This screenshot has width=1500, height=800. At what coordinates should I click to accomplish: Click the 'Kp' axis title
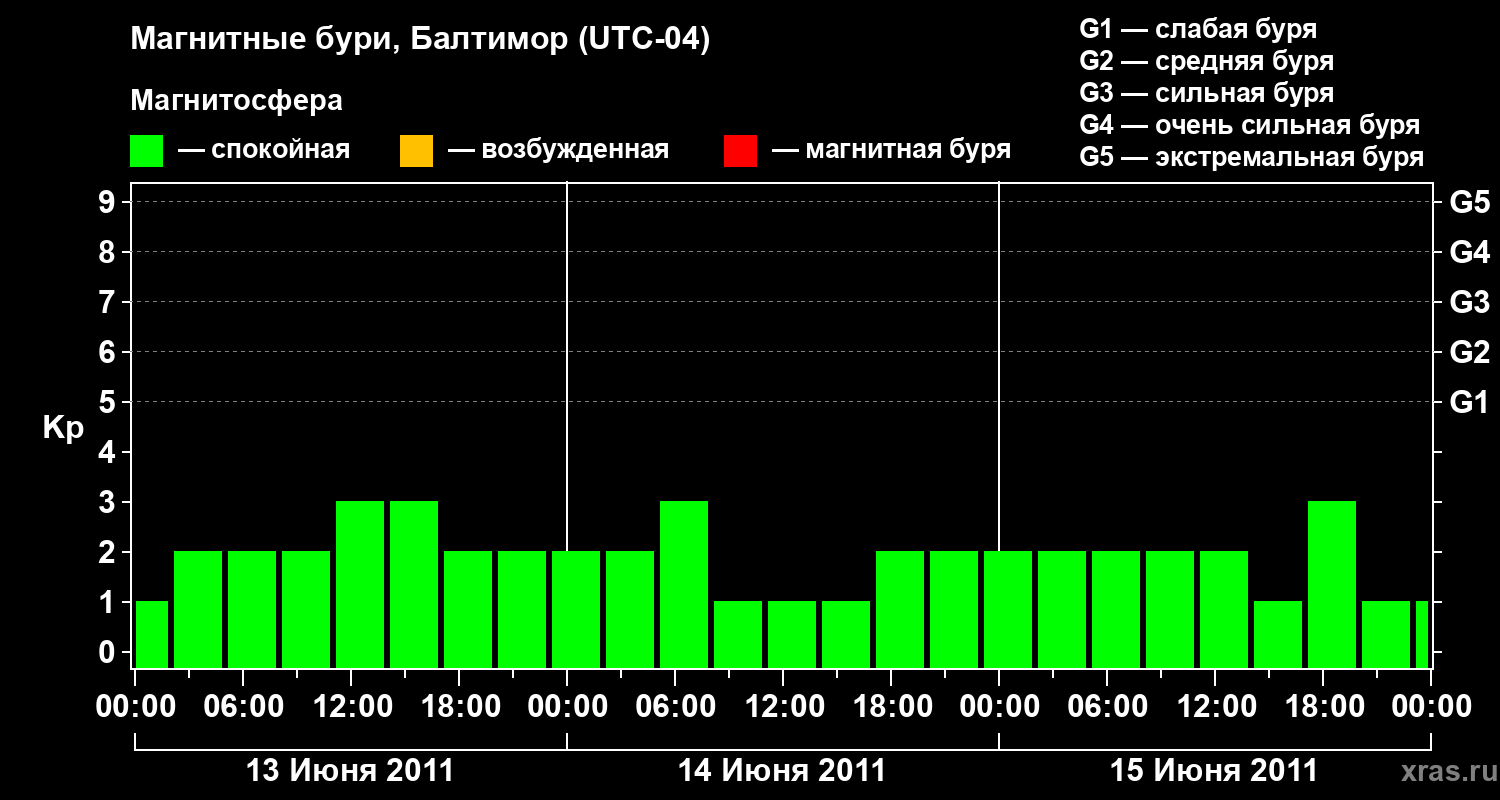click(x=63, y=429)
